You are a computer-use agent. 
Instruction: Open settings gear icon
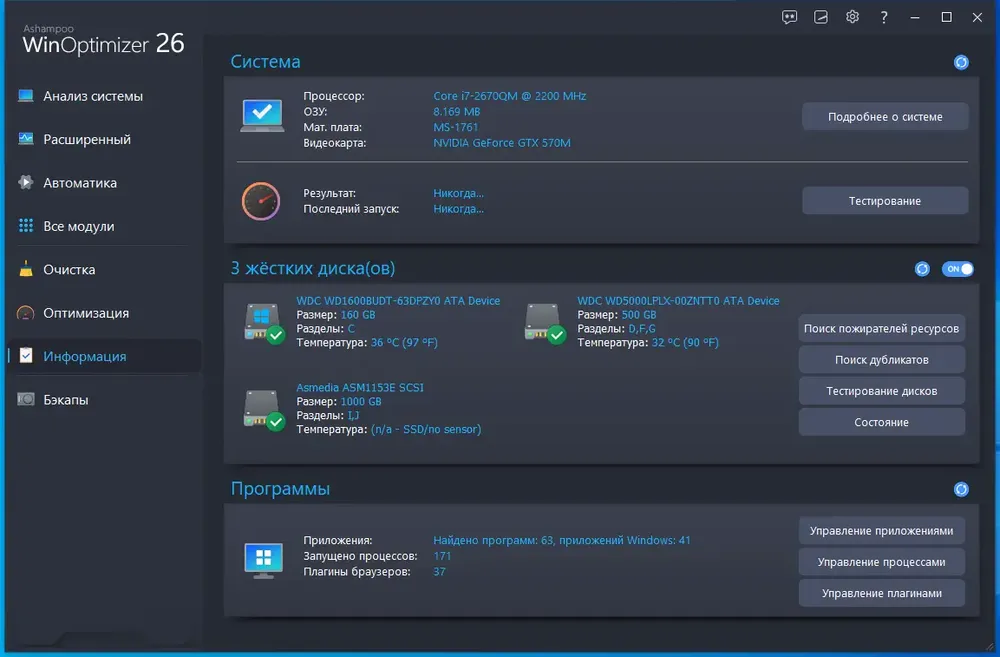852,17
